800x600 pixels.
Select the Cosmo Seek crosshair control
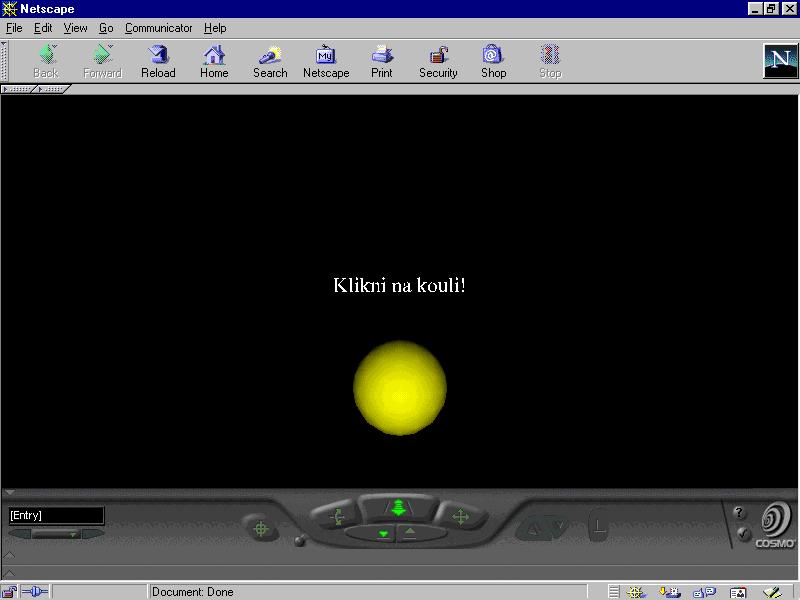(261, 529)
